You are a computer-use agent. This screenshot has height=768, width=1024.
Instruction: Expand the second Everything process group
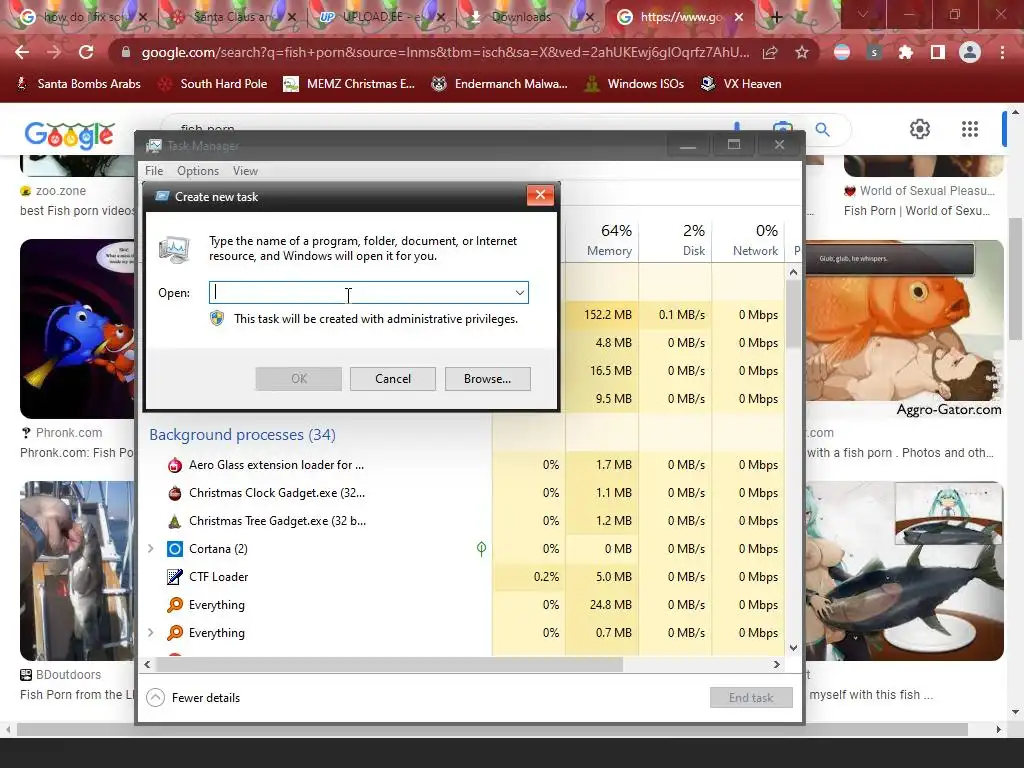click(151, 633)
